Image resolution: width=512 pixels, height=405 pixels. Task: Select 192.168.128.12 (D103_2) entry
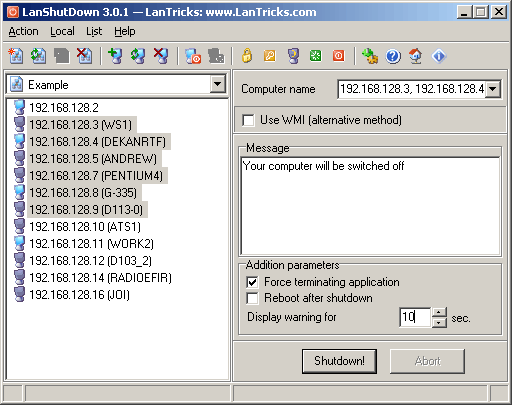(x=90, y=261)
